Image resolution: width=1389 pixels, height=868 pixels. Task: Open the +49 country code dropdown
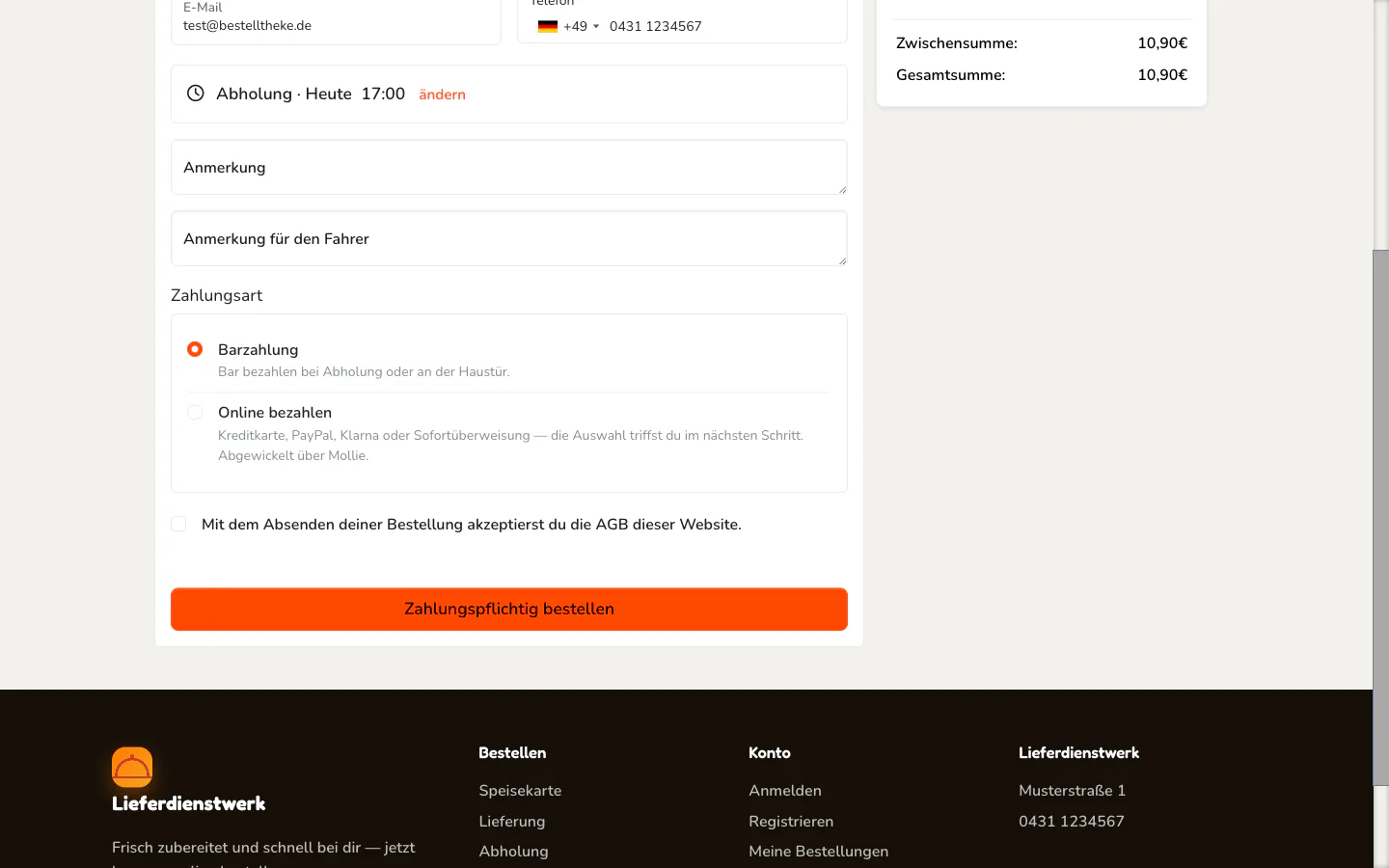(x=581, y=26)
